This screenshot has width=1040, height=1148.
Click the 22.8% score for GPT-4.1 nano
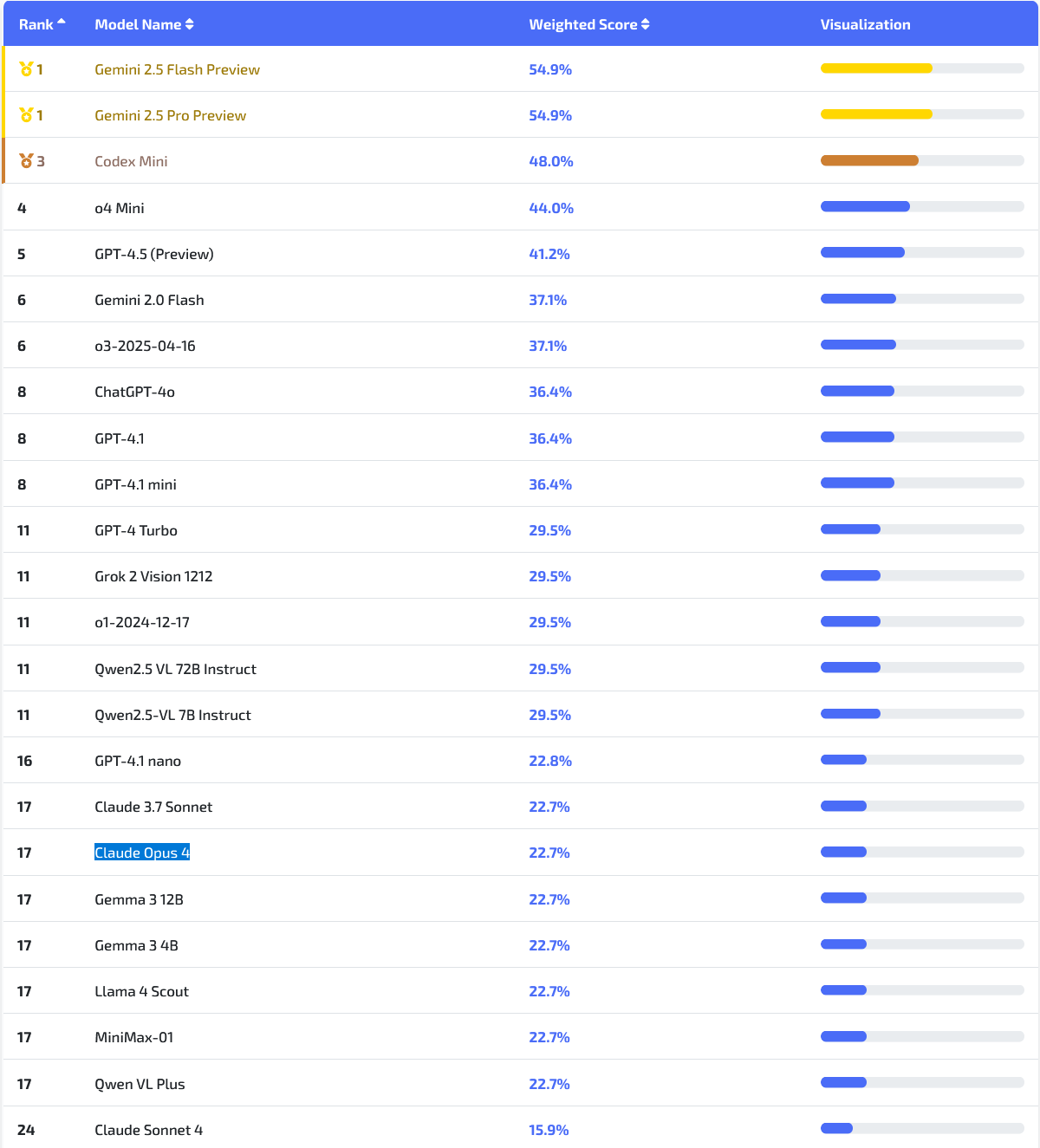pos(549,761)
